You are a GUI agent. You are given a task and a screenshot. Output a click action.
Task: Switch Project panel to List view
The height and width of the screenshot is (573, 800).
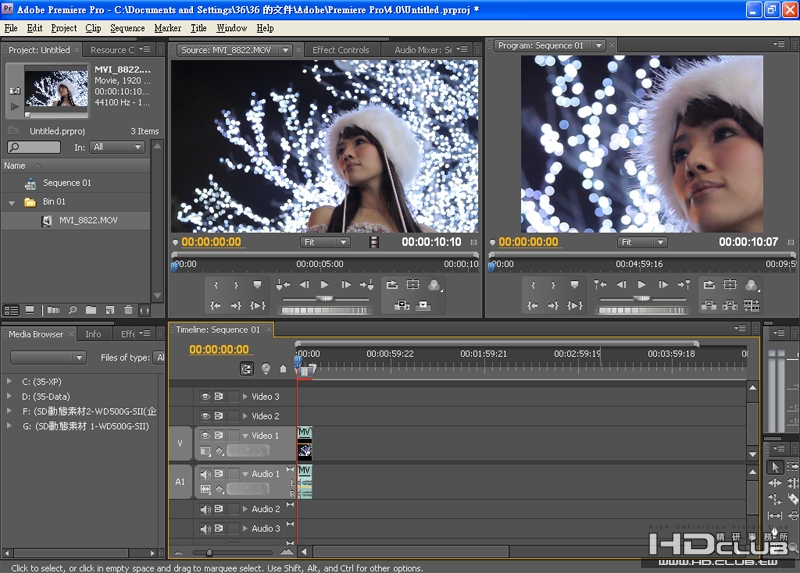tap(11, 310)
